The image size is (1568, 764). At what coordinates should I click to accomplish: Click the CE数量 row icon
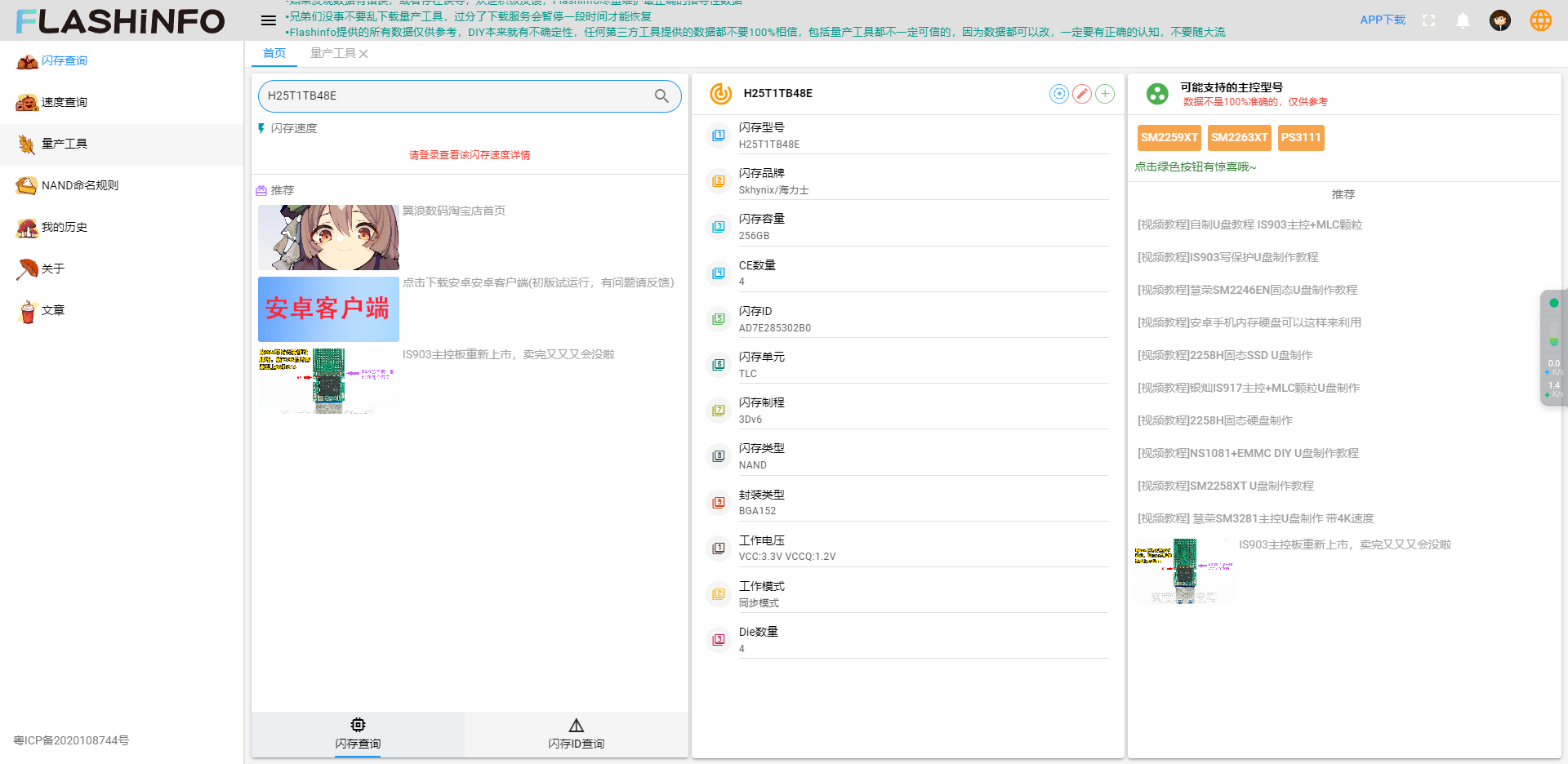pyautogui.click(x=719, y=273)
